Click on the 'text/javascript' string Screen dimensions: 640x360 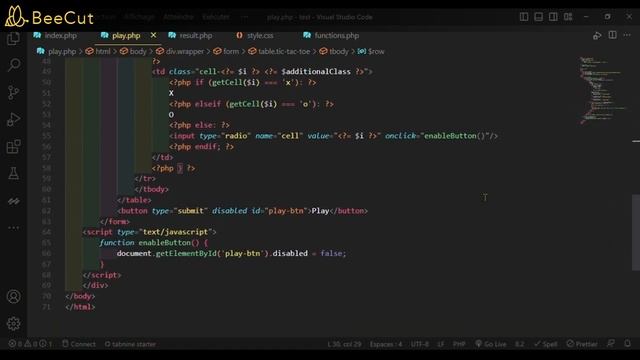(x=176, y=232)
